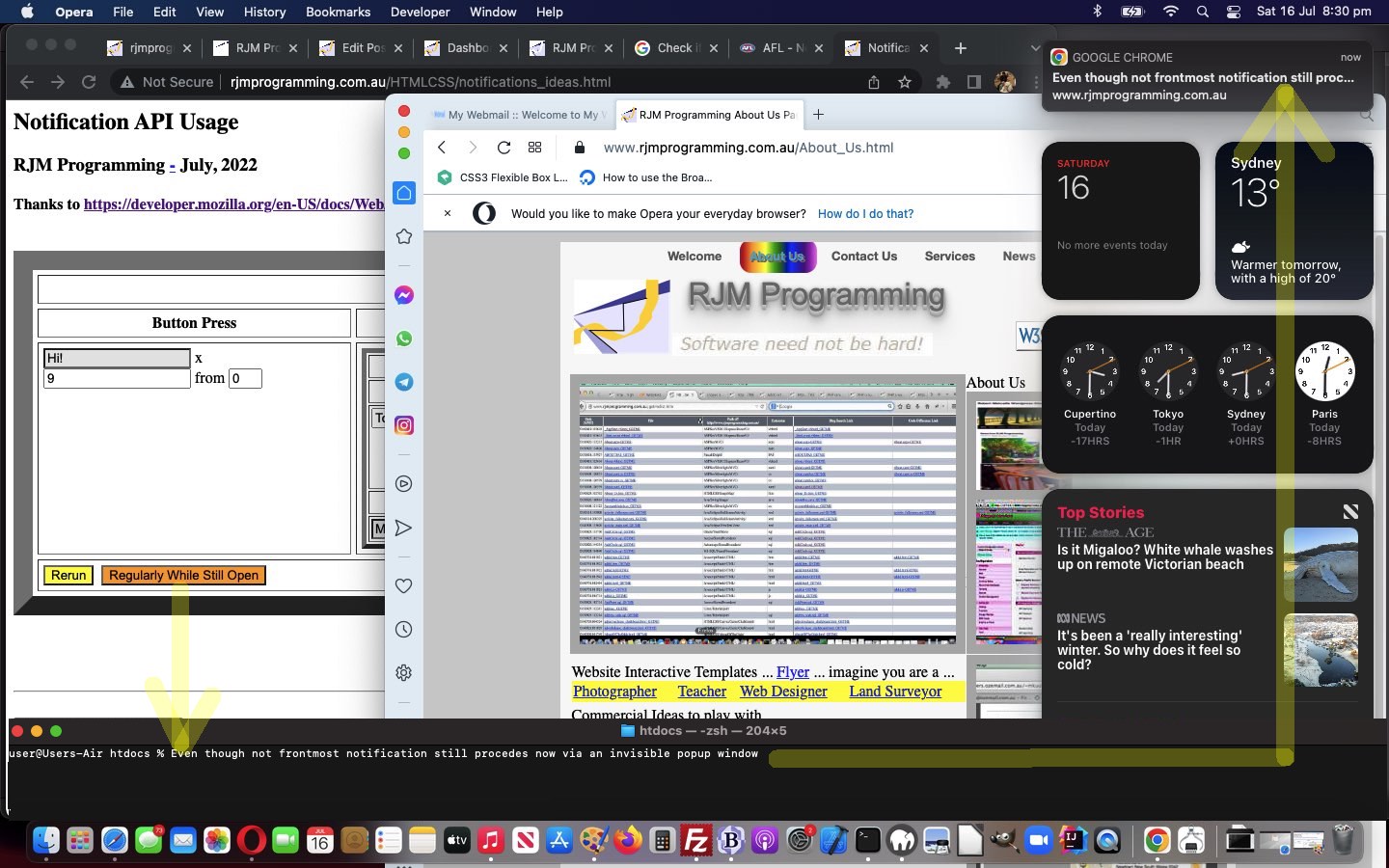The width and height of the screenshot is (1389, 868).
Task: Click the Hi! notification text field
Action: pyautogui.click(x=117, y=358)
